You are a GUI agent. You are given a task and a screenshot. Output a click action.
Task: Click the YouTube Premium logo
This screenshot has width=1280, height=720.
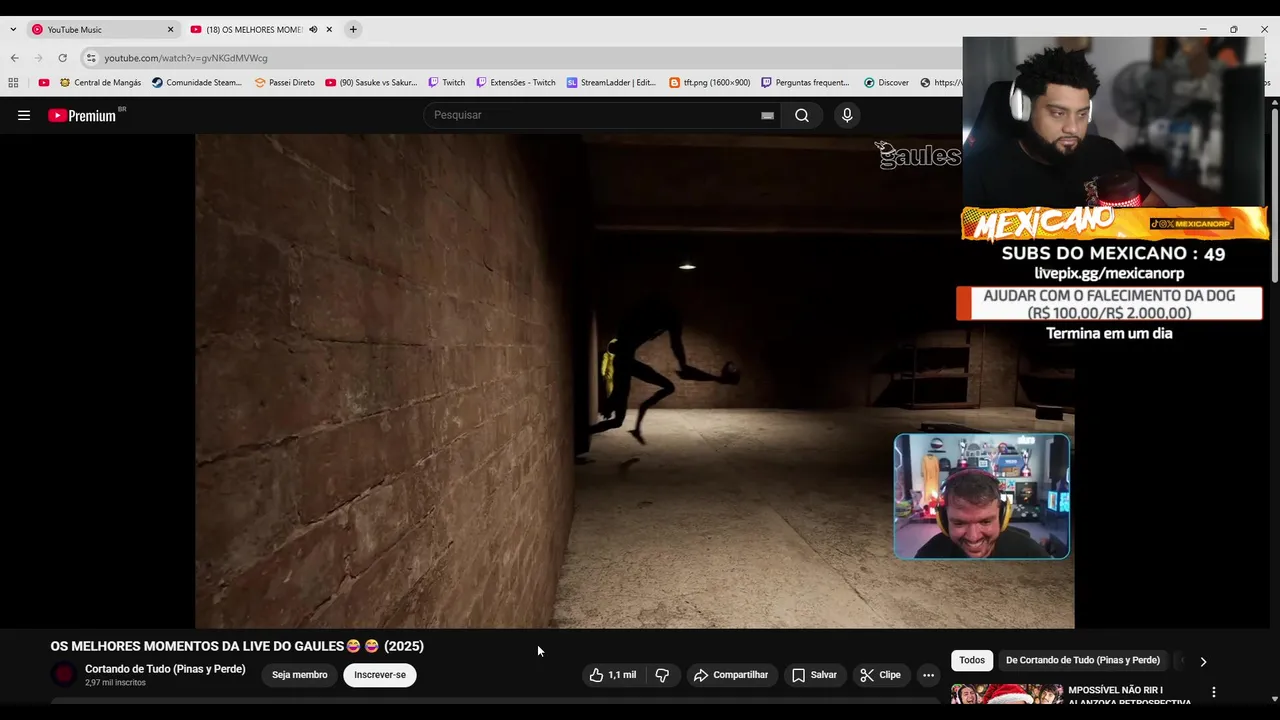point(82,115)
